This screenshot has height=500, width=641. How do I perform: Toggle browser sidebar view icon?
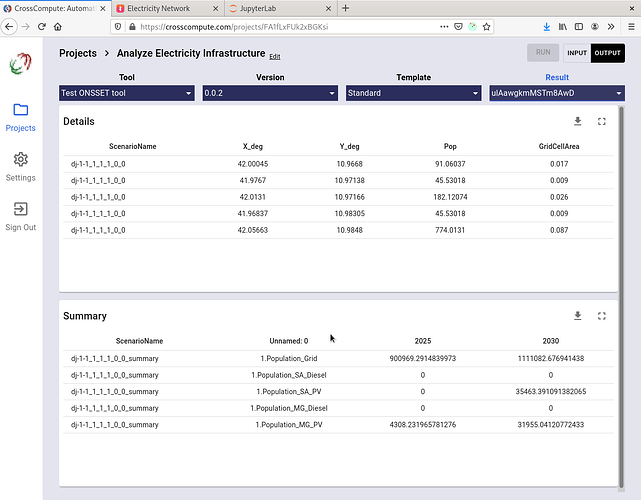[579, 27]
